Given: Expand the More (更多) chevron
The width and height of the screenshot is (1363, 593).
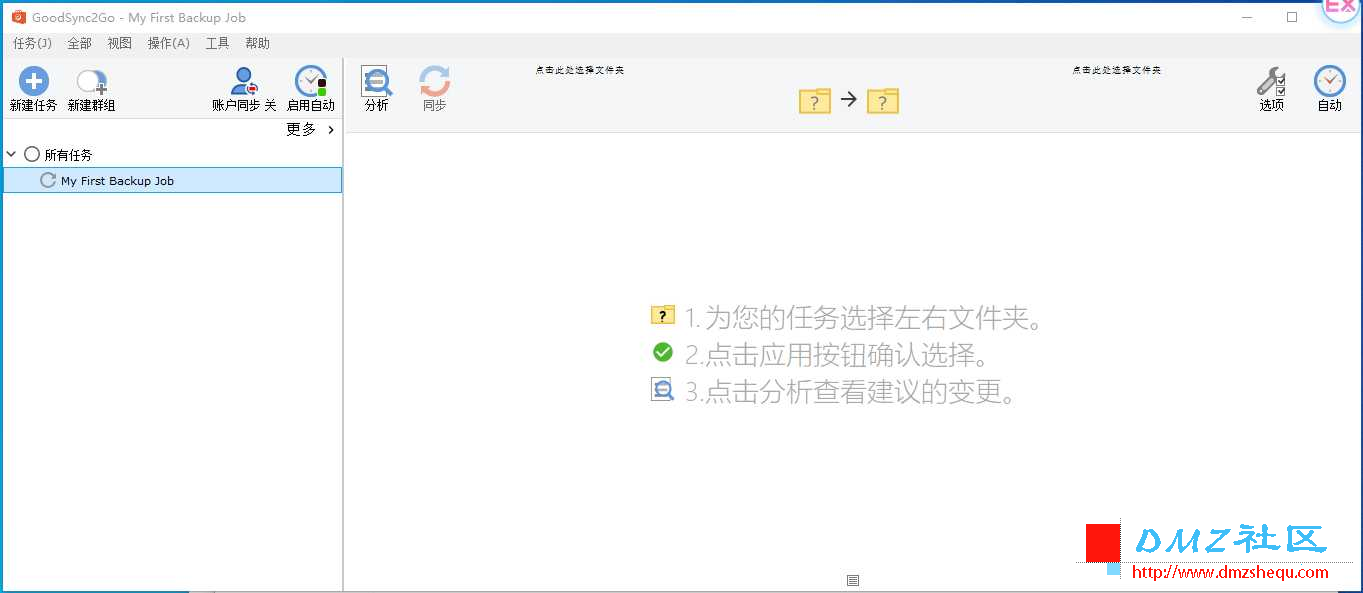Looking at the screenshot, I should [x=331, y=130].
